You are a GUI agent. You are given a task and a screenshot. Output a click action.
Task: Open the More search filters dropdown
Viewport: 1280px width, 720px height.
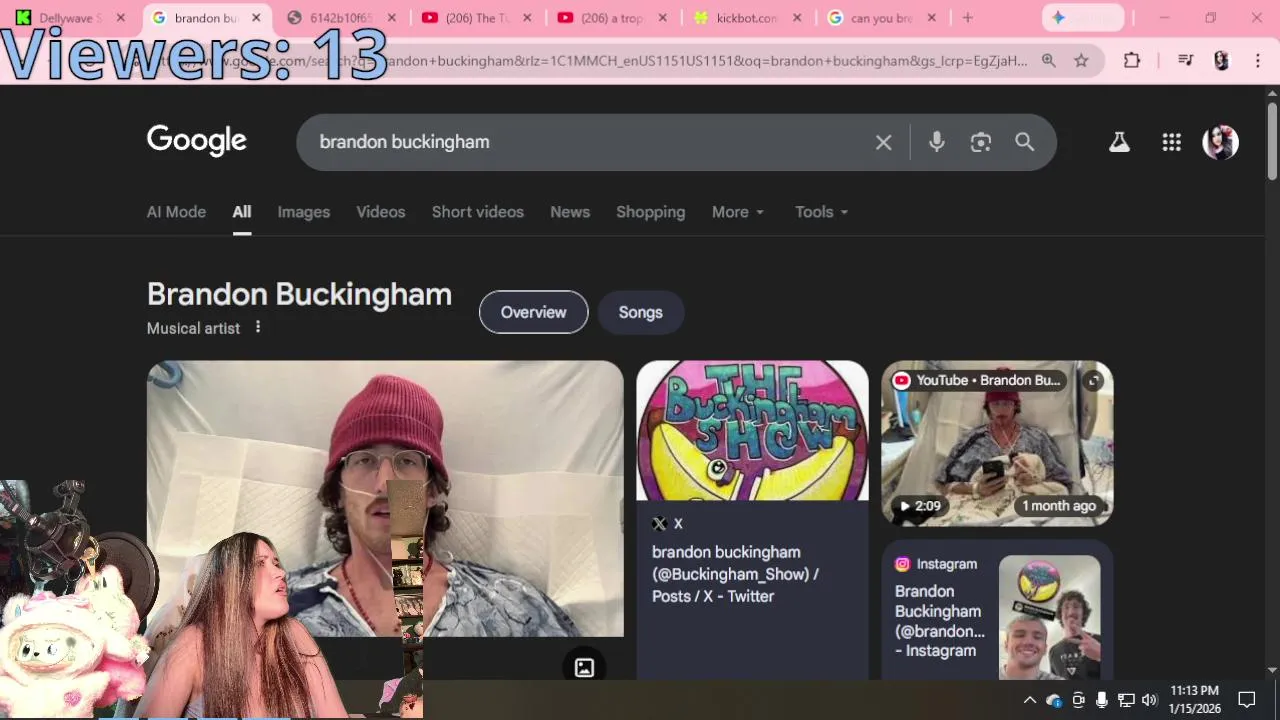click(x=738, y=212)
